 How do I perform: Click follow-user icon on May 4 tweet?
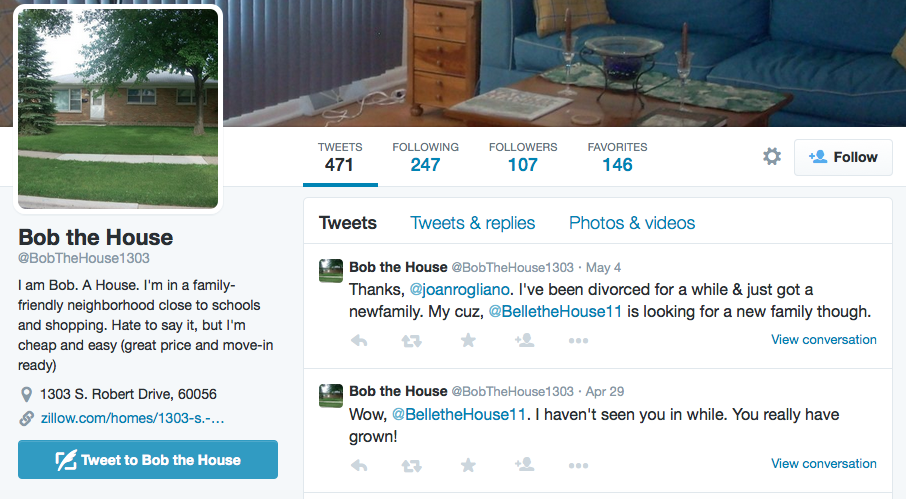click(x=524, y=340)
